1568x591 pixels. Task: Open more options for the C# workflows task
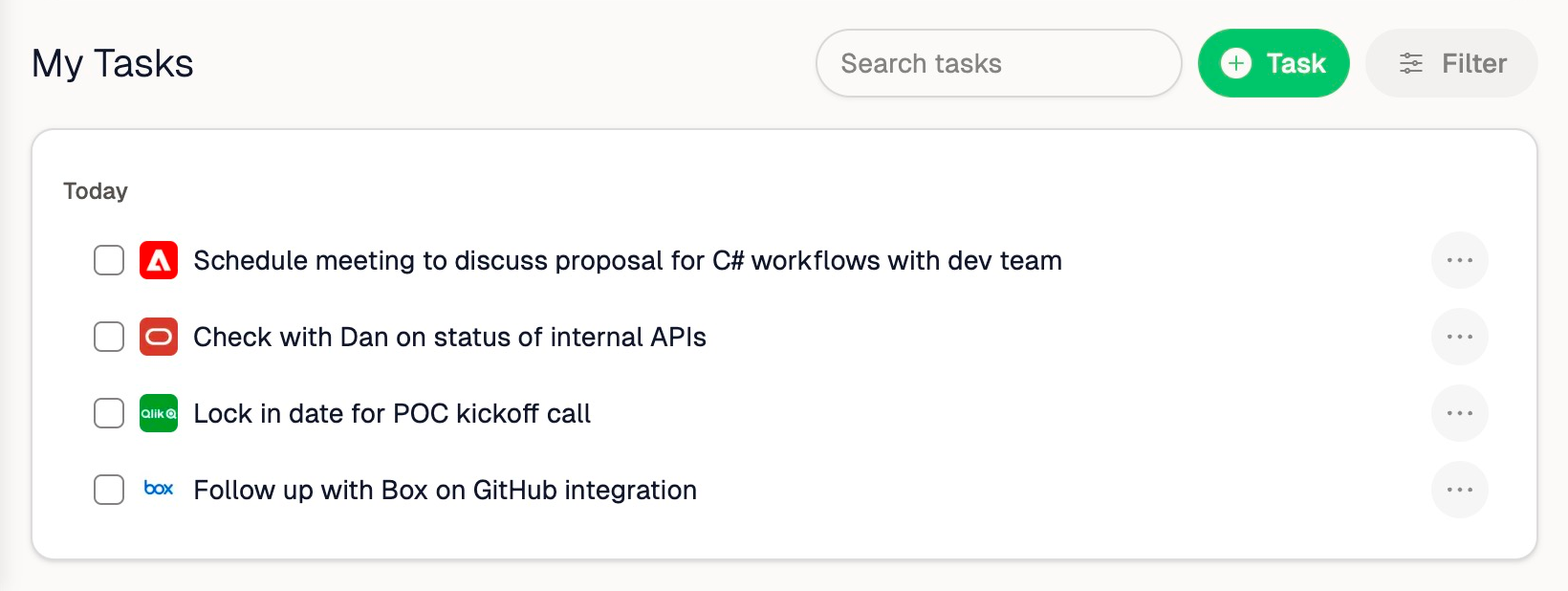1459,260
